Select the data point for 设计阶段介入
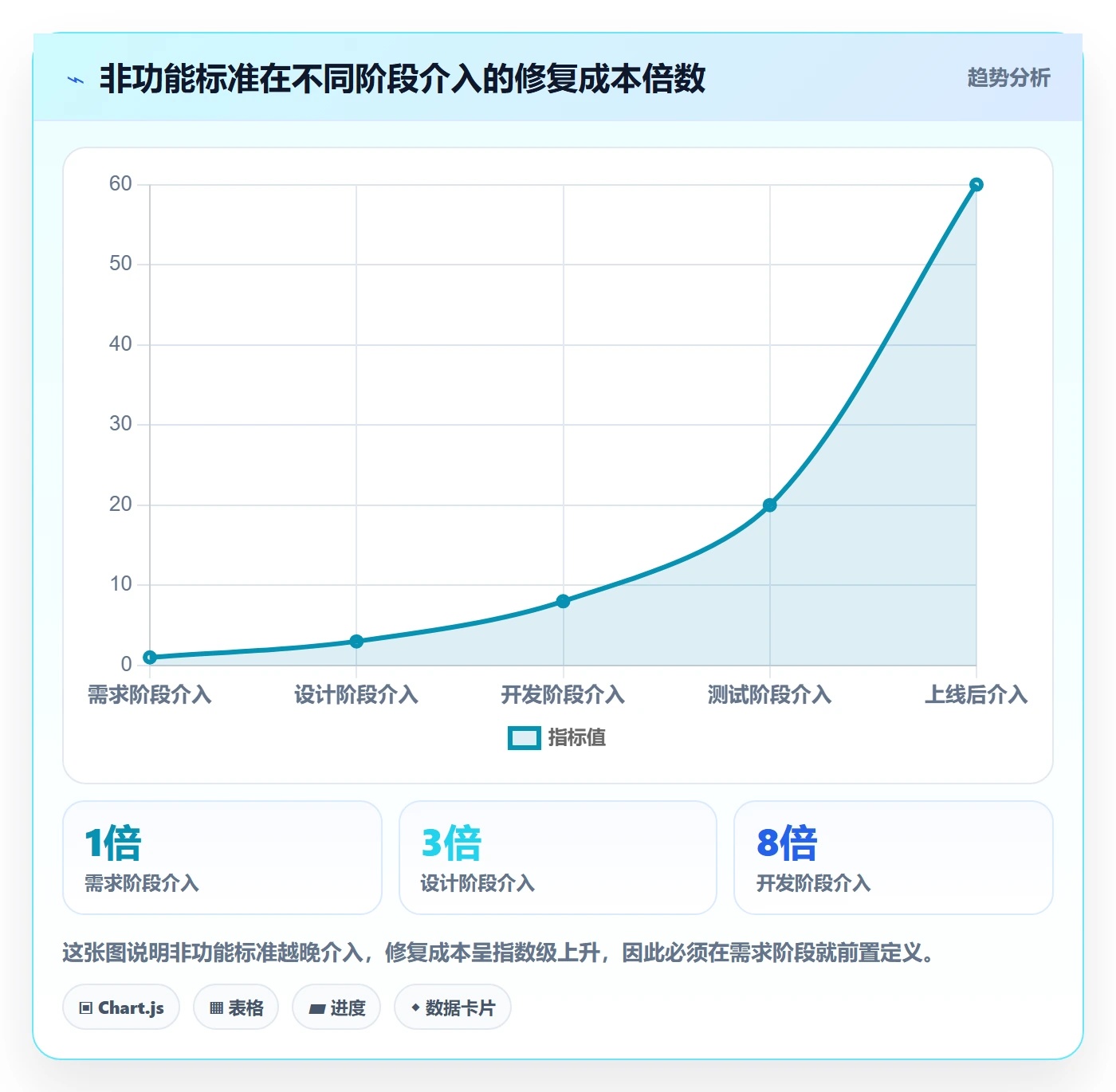The image size is (1116, 1092). click(356, 642)
